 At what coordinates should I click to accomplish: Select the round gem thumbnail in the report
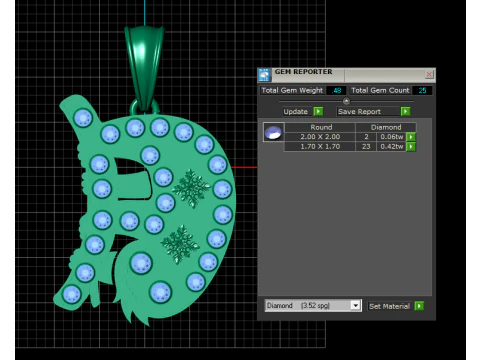[273, 132]
